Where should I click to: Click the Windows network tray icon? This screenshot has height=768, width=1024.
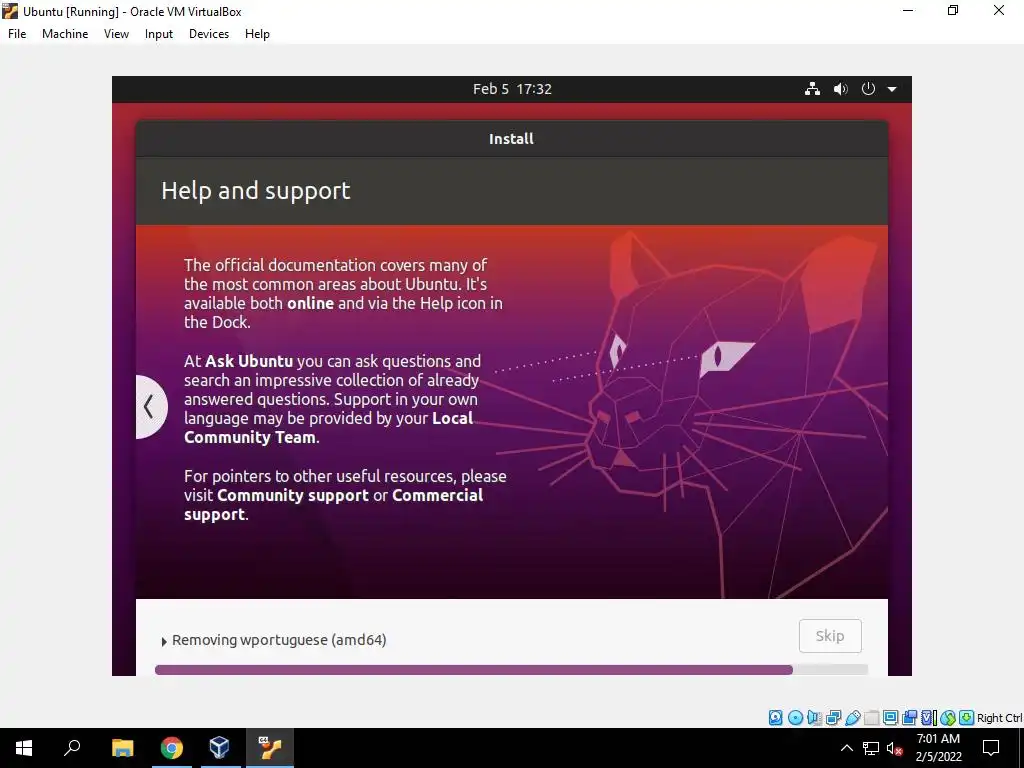[871, 748]
